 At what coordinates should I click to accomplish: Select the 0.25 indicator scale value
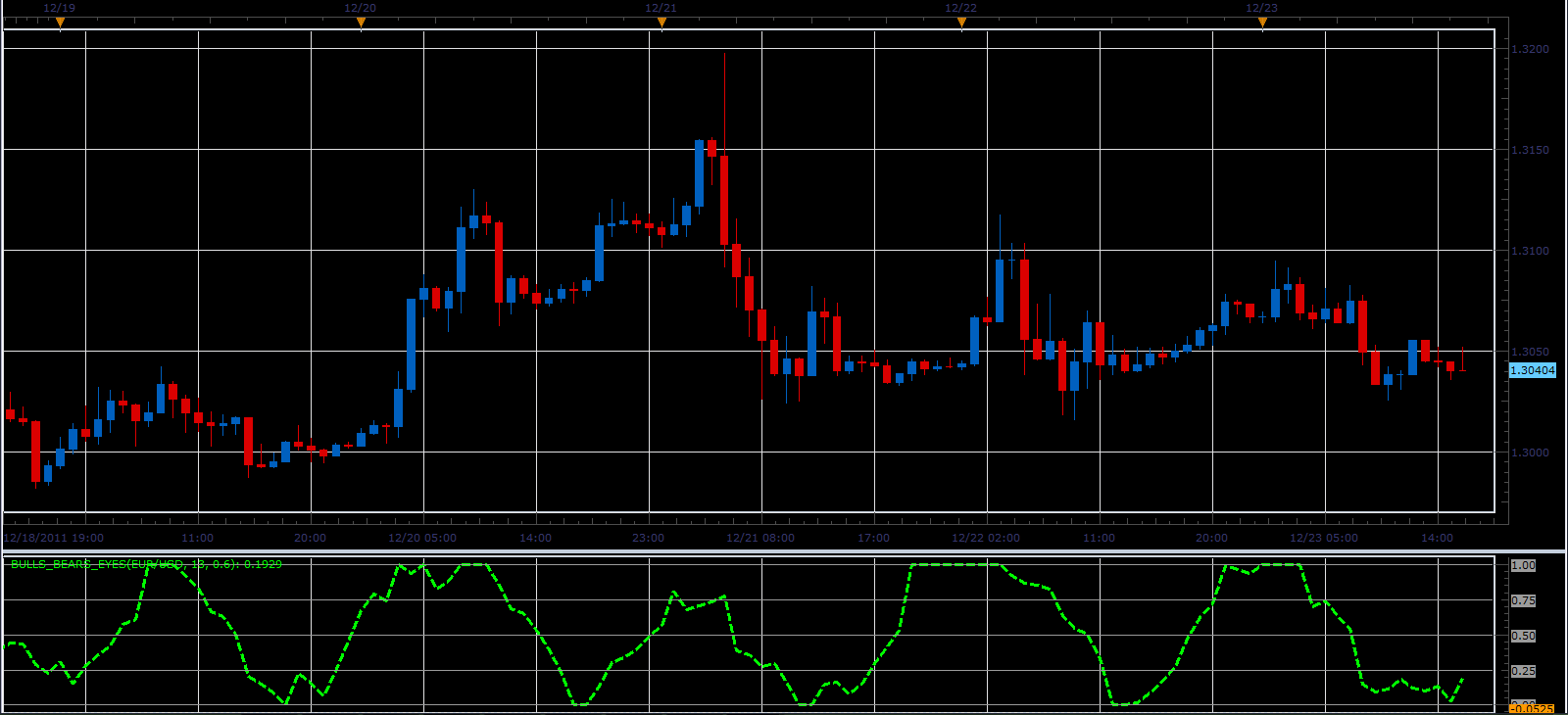(1523, 671)
